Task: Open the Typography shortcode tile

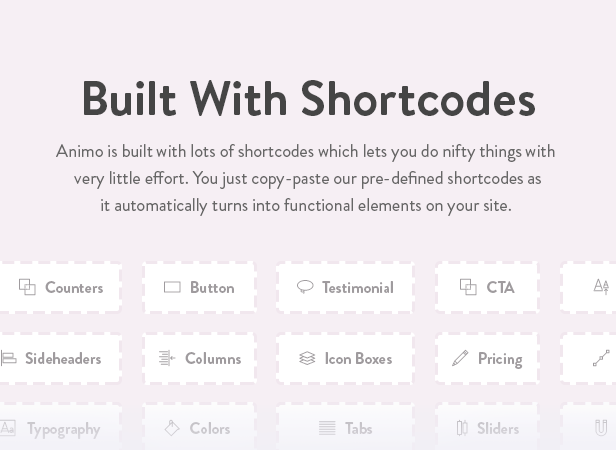Action: click(x=60, y=427)
